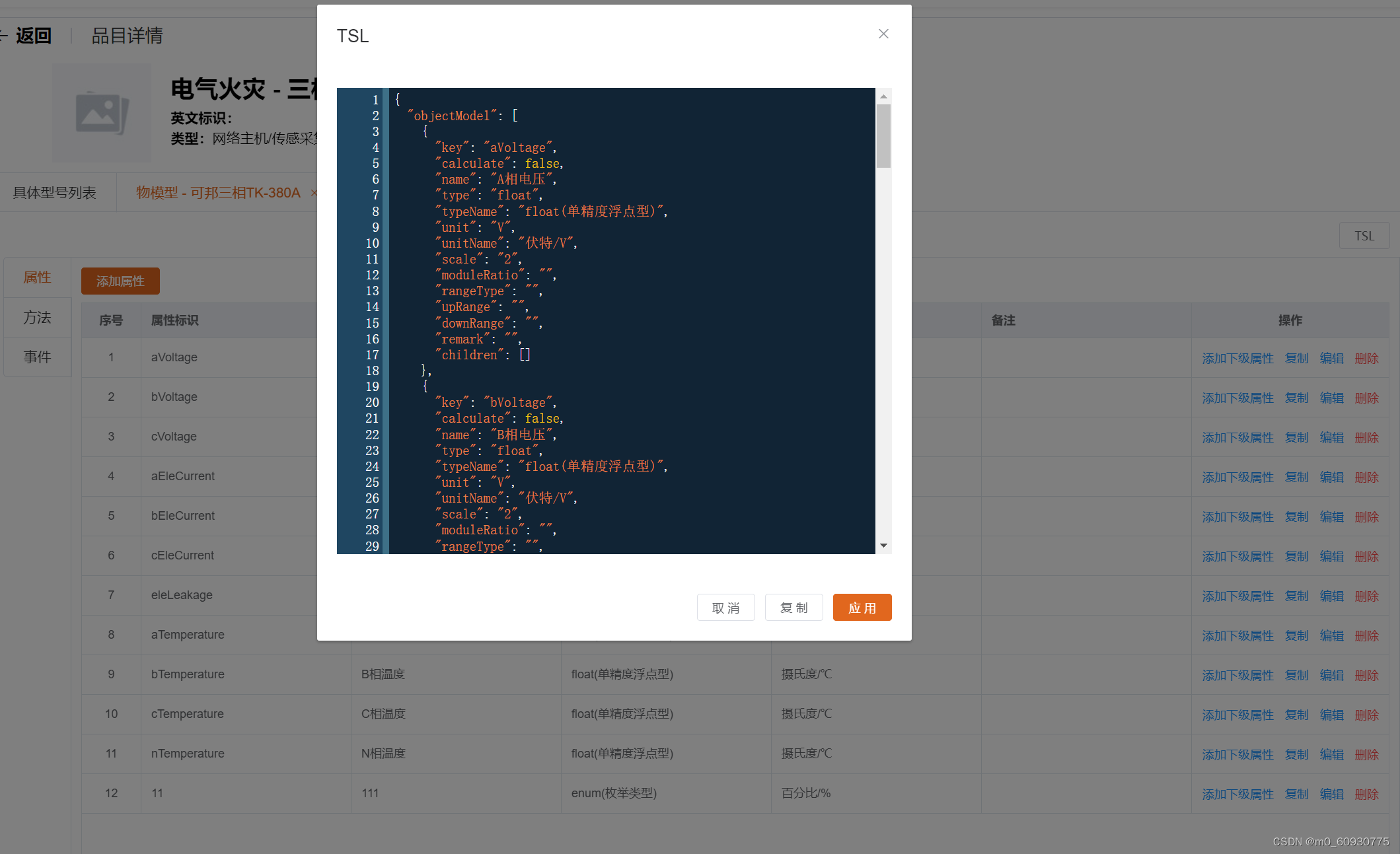The height and width of the screenshot is (854, 1400).
Task: Click 编辑 in the bVoltage row
Action: 1331,398
